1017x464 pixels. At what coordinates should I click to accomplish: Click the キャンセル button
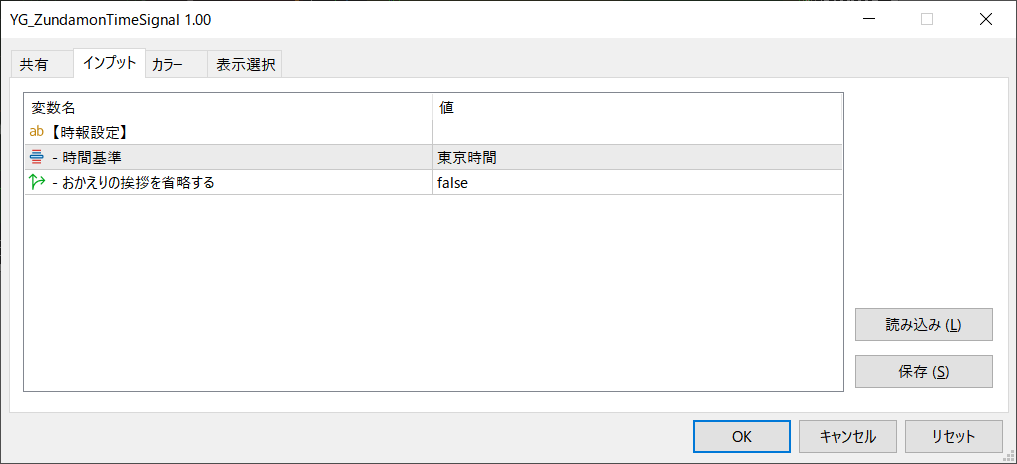pos(848,436)
